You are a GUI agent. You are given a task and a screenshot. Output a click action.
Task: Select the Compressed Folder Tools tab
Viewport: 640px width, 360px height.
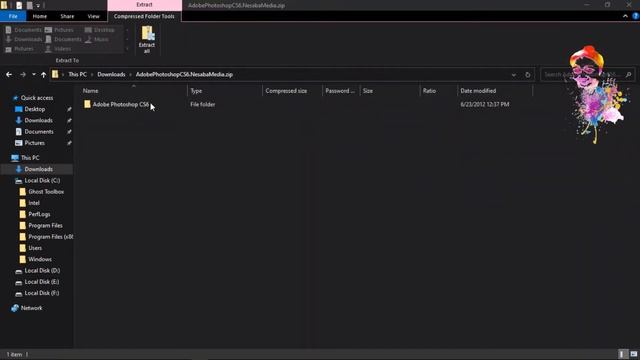point(144,16)
